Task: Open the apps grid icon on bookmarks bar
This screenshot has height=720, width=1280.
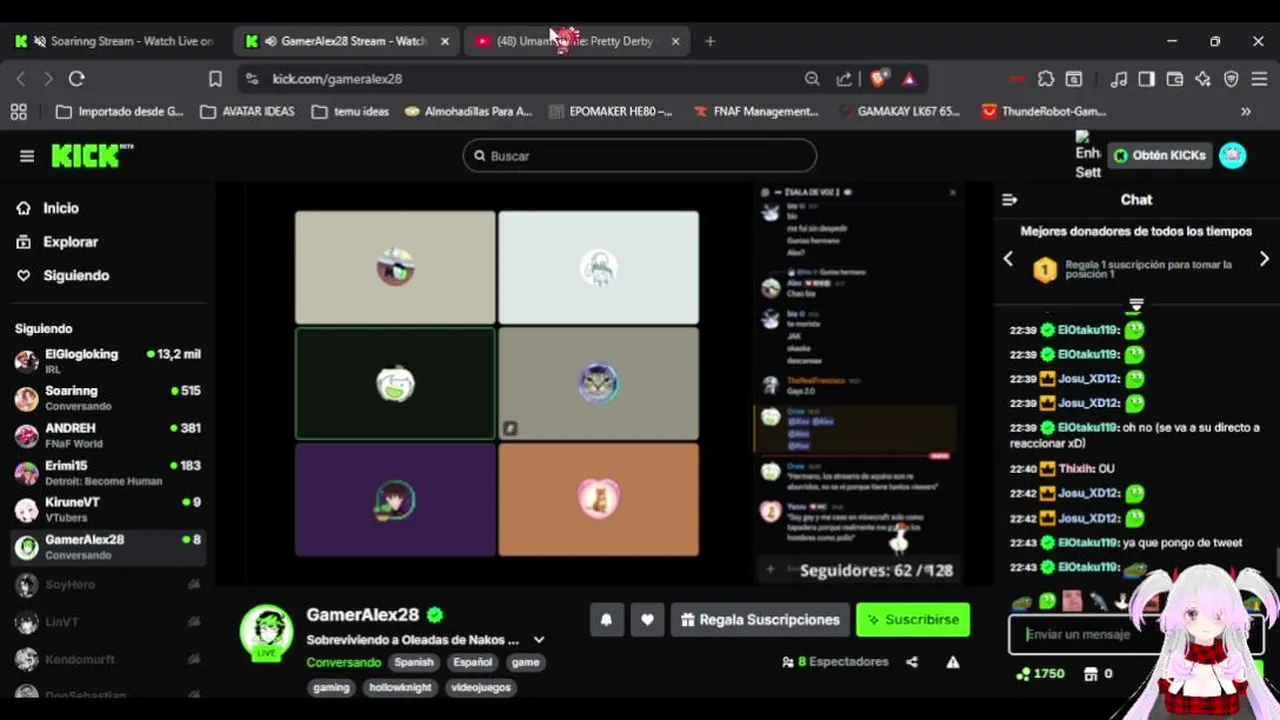Action: coord(18,112)
